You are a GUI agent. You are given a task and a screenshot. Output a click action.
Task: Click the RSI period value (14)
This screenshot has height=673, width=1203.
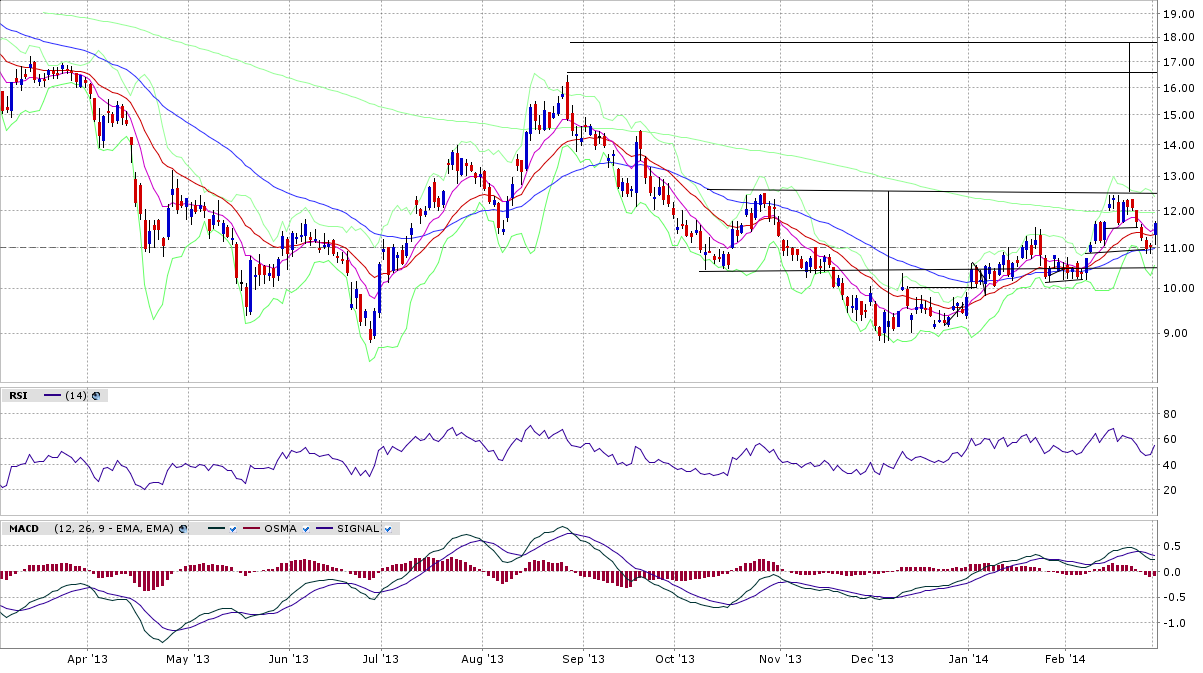[75, 396]
